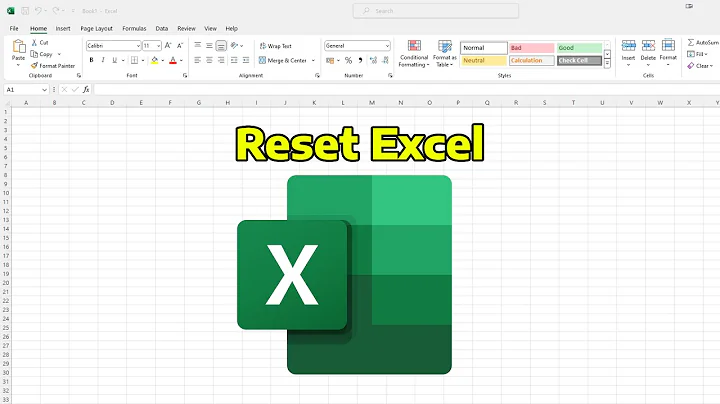
Task: Click the Copy icon
Action: [34, 54]
